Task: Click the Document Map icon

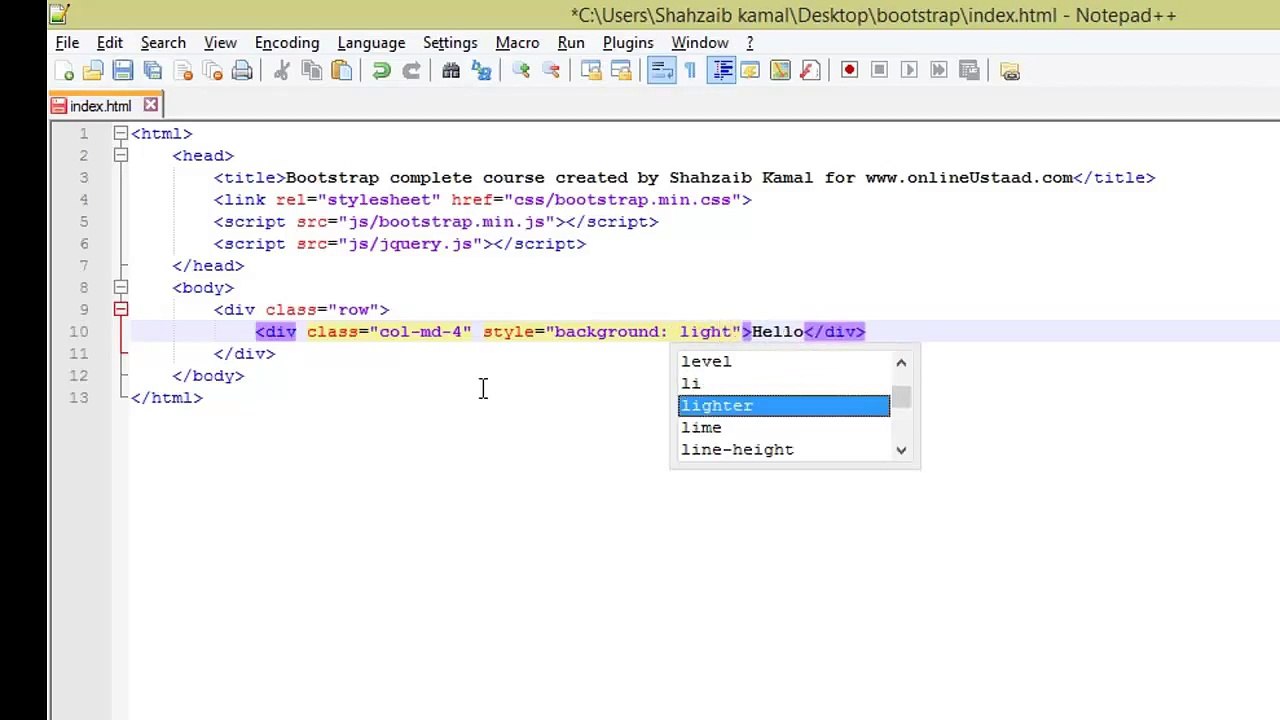Action: point(780,71)
